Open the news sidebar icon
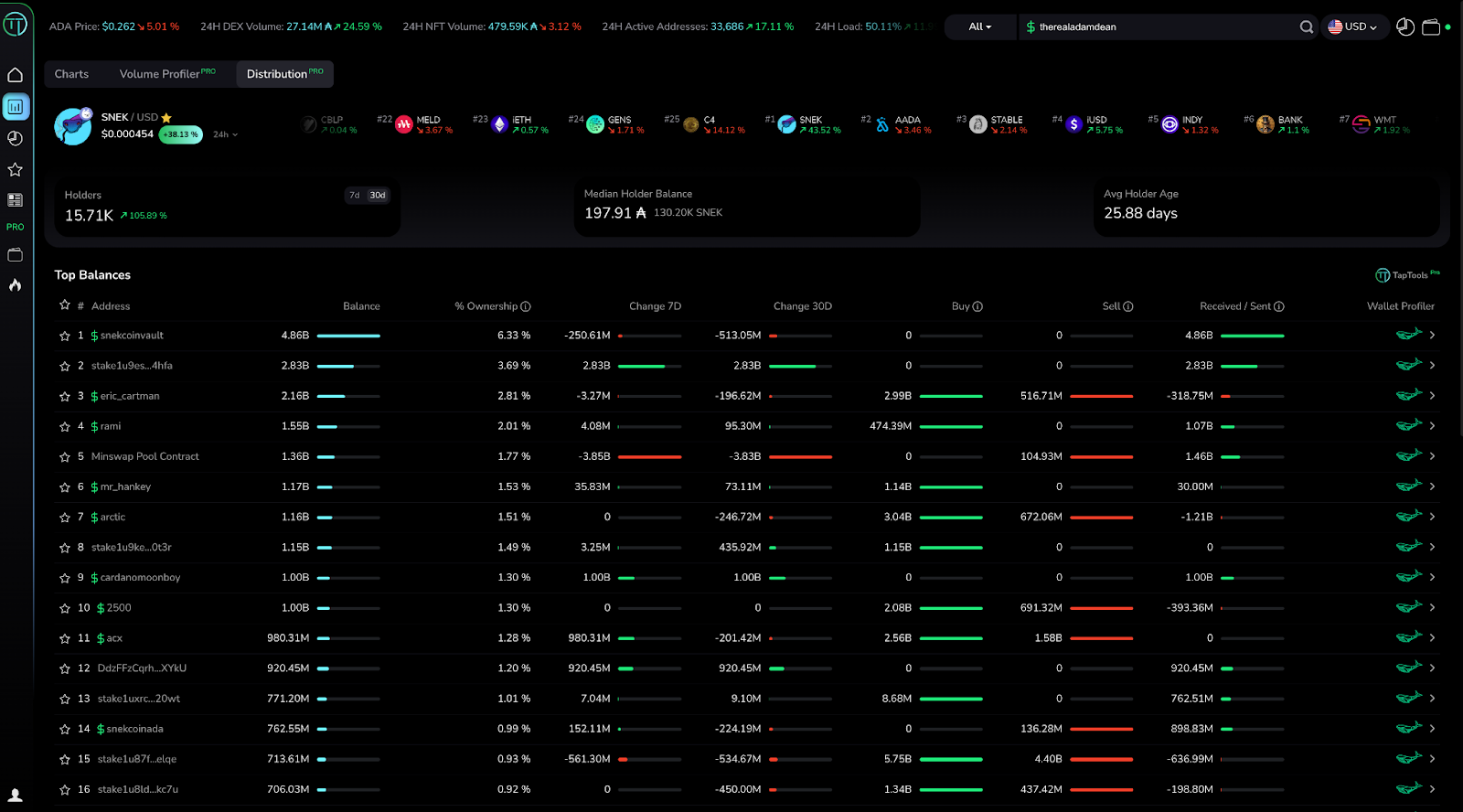The width and height of the screenshot is (1463, 812). point(16,199)
